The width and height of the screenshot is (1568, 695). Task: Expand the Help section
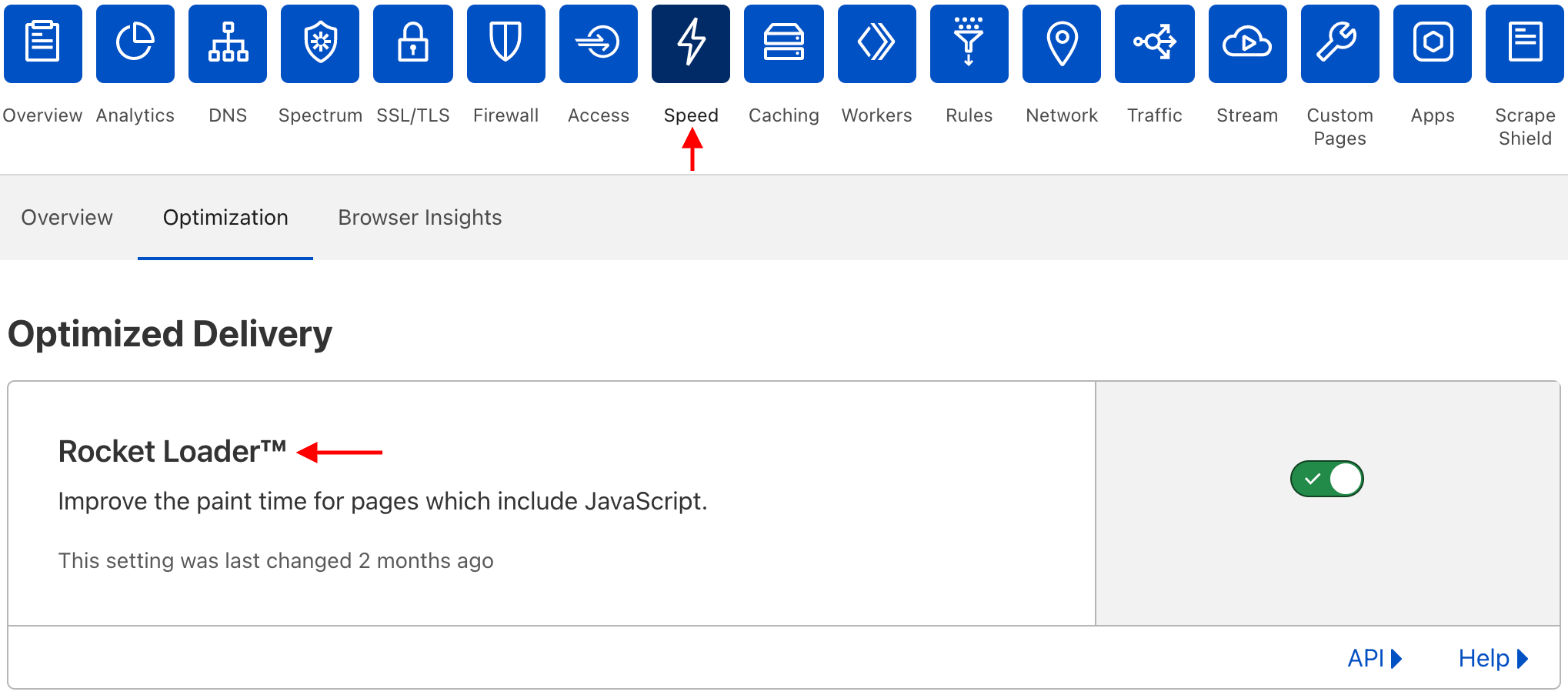click(x=1493, y=658)
